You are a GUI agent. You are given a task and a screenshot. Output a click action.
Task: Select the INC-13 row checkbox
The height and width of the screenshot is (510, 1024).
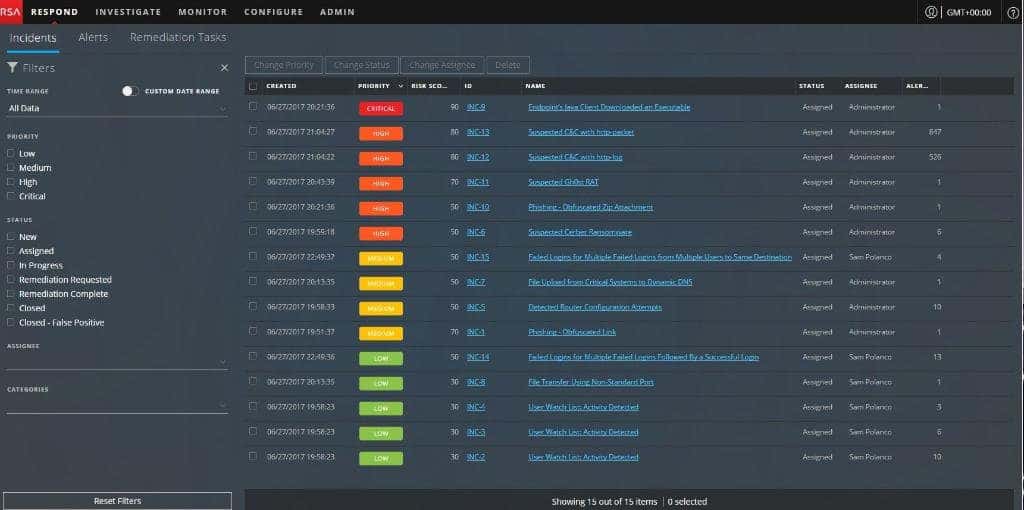coord(253,131)
